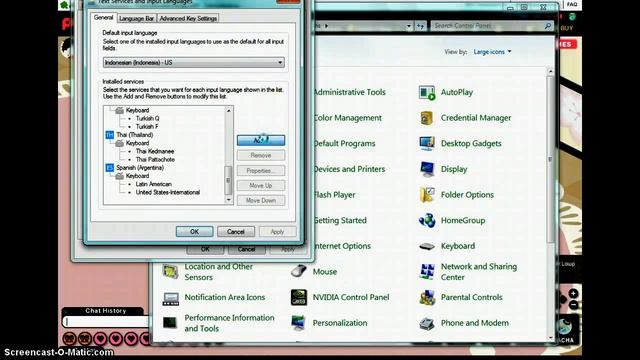Click the Remove button
This screenshot has height=360, width=640.
click(261, 156)
